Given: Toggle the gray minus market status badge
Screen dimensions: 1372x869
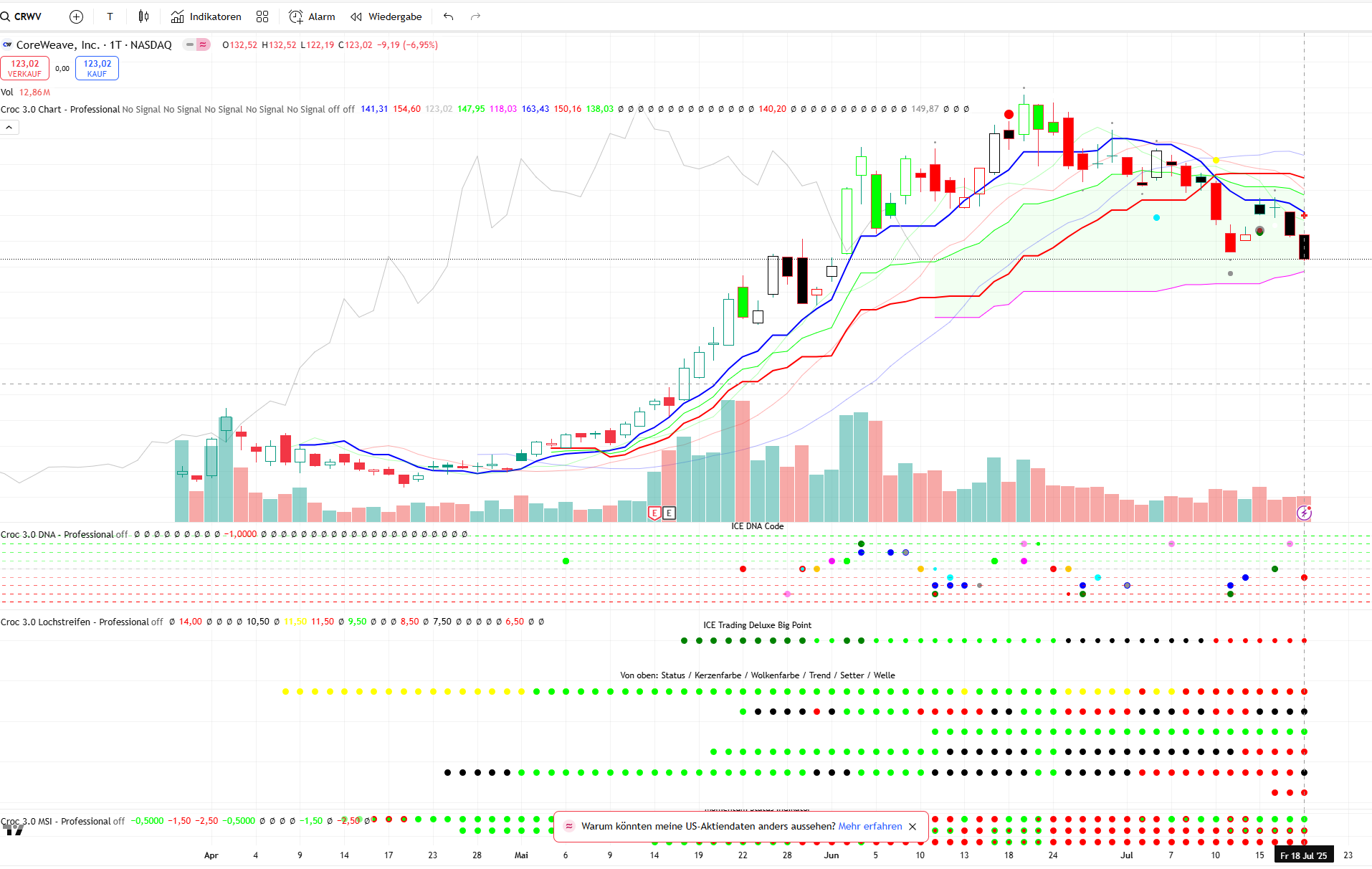Looking at the screenshot, I should click(189, 44).
